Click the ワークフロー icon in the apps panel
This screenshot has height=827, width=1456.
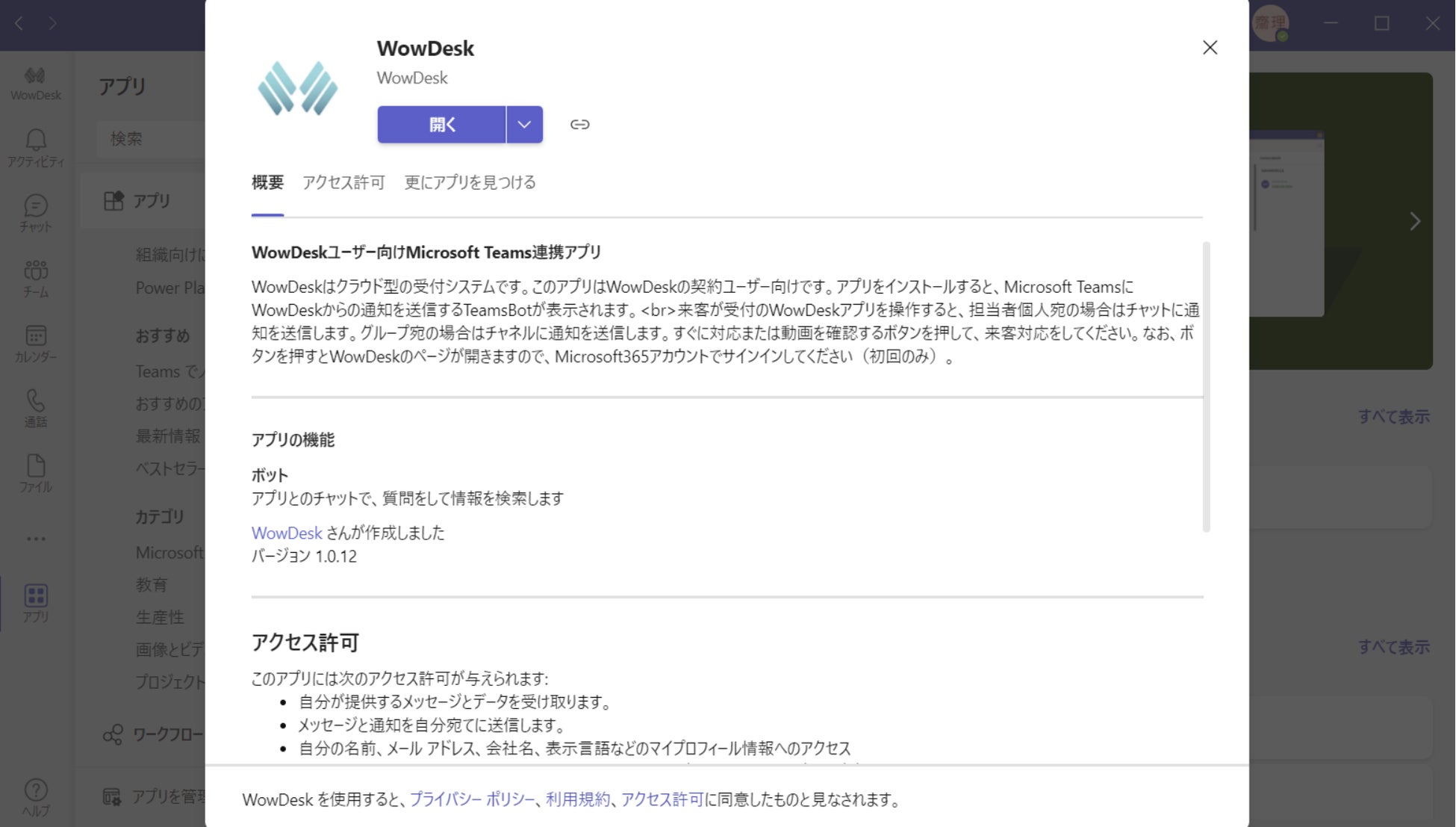click(x=113, y=734)
